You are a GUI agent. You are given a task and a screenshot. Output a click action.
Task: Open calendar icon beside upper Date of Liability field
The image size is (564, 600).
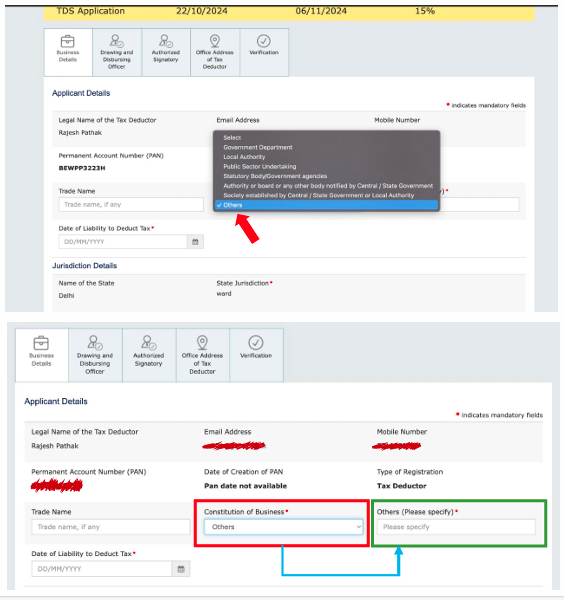pyautogui.click(x=195, y=242)
